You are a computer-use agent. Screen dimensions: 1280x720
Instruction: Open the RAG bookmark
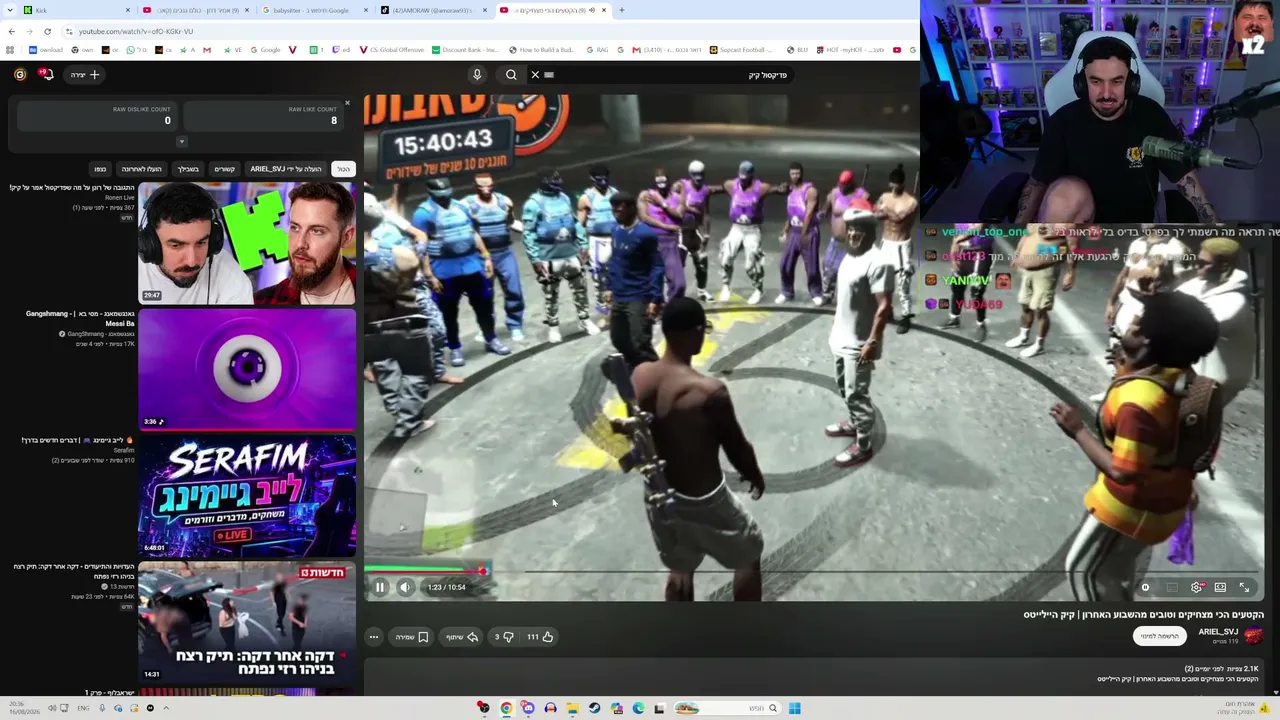pyautogui.click(x=597, y=50)
